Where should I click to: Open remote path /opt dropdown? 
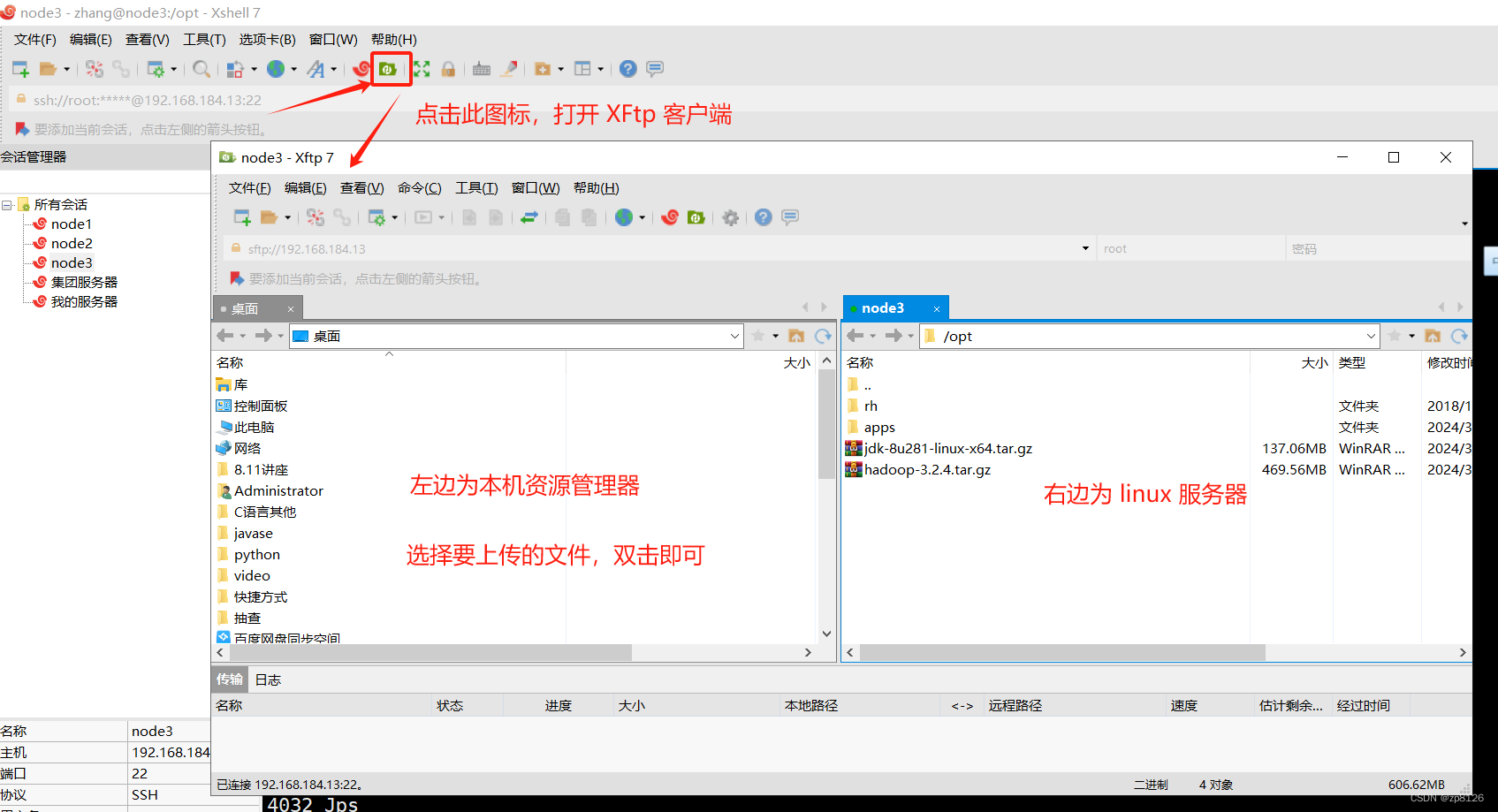(x=1371, y=336)
